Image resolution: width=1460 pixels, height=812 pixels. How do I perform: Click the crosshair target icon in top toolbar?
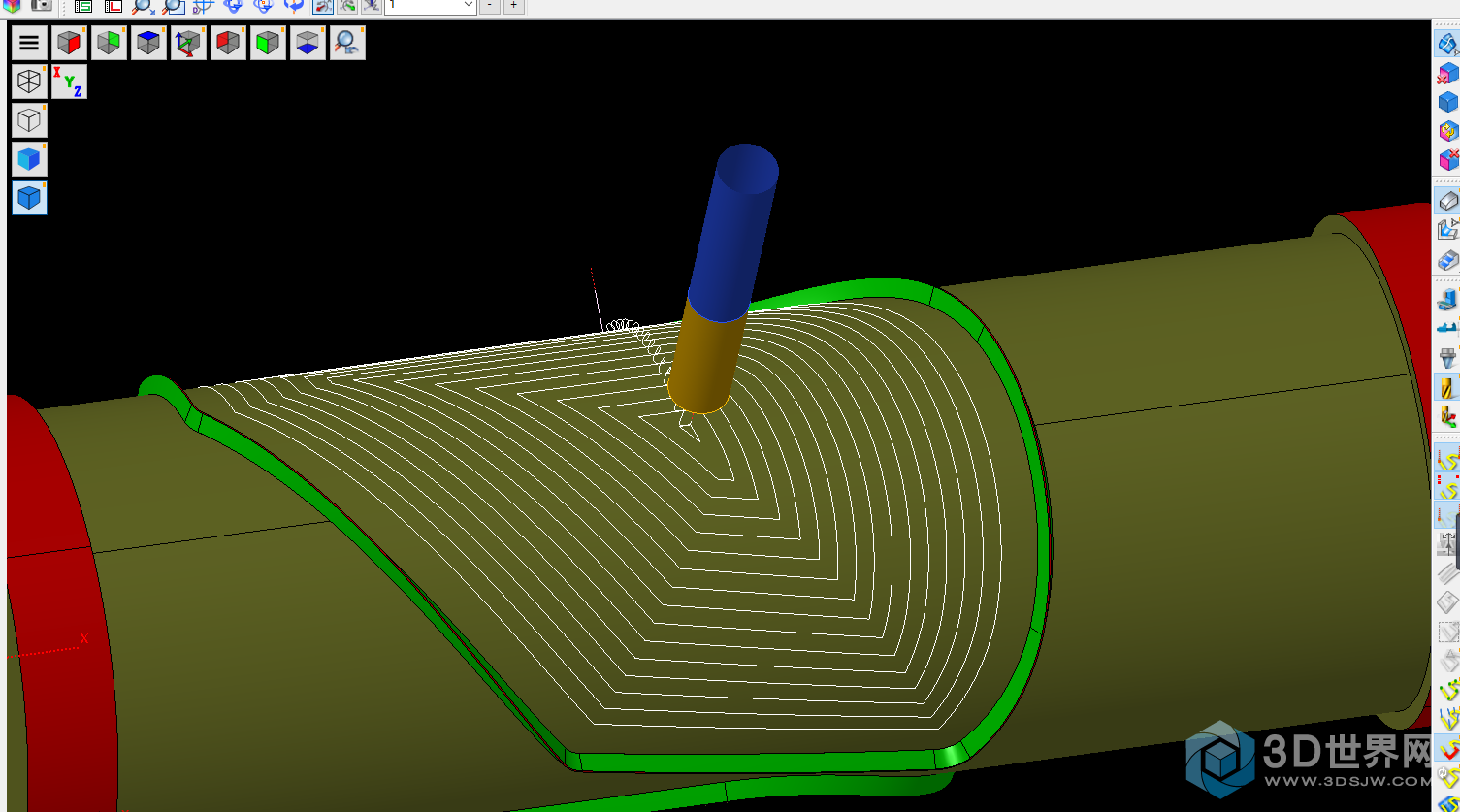point(204,6)
